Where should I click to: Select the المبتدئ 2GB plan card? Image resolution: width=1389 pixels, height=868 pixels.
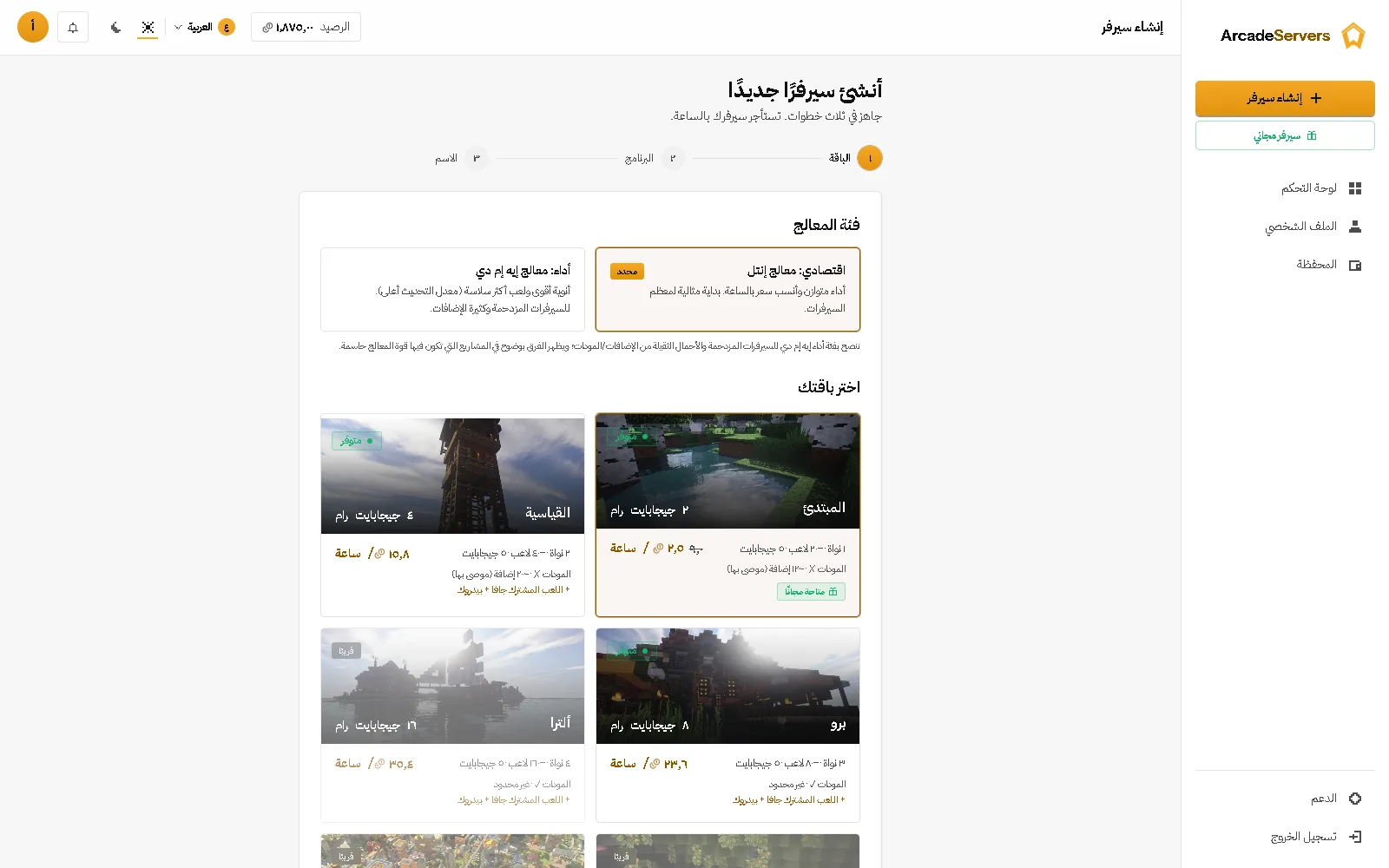coord(727,515)
